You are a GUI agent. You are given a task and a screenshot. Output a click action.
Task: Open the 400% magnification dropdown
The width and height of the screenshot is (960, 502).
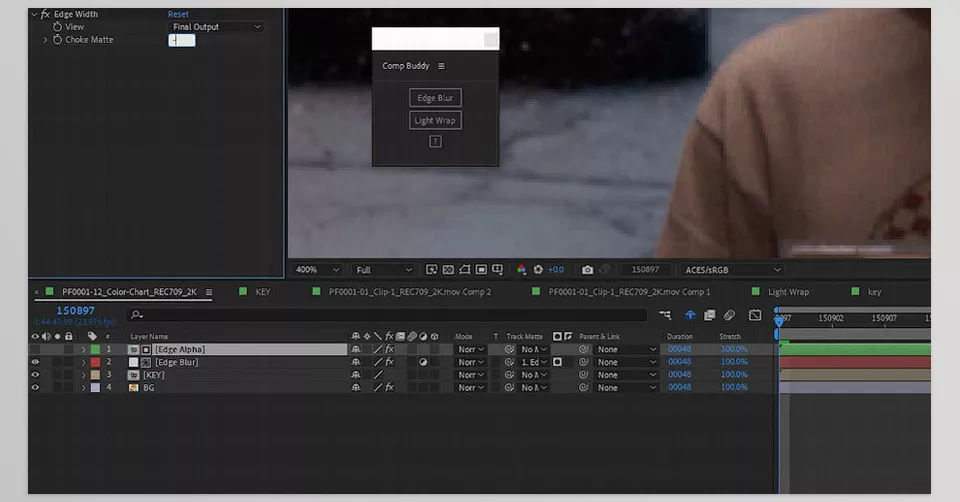point(317,270)
